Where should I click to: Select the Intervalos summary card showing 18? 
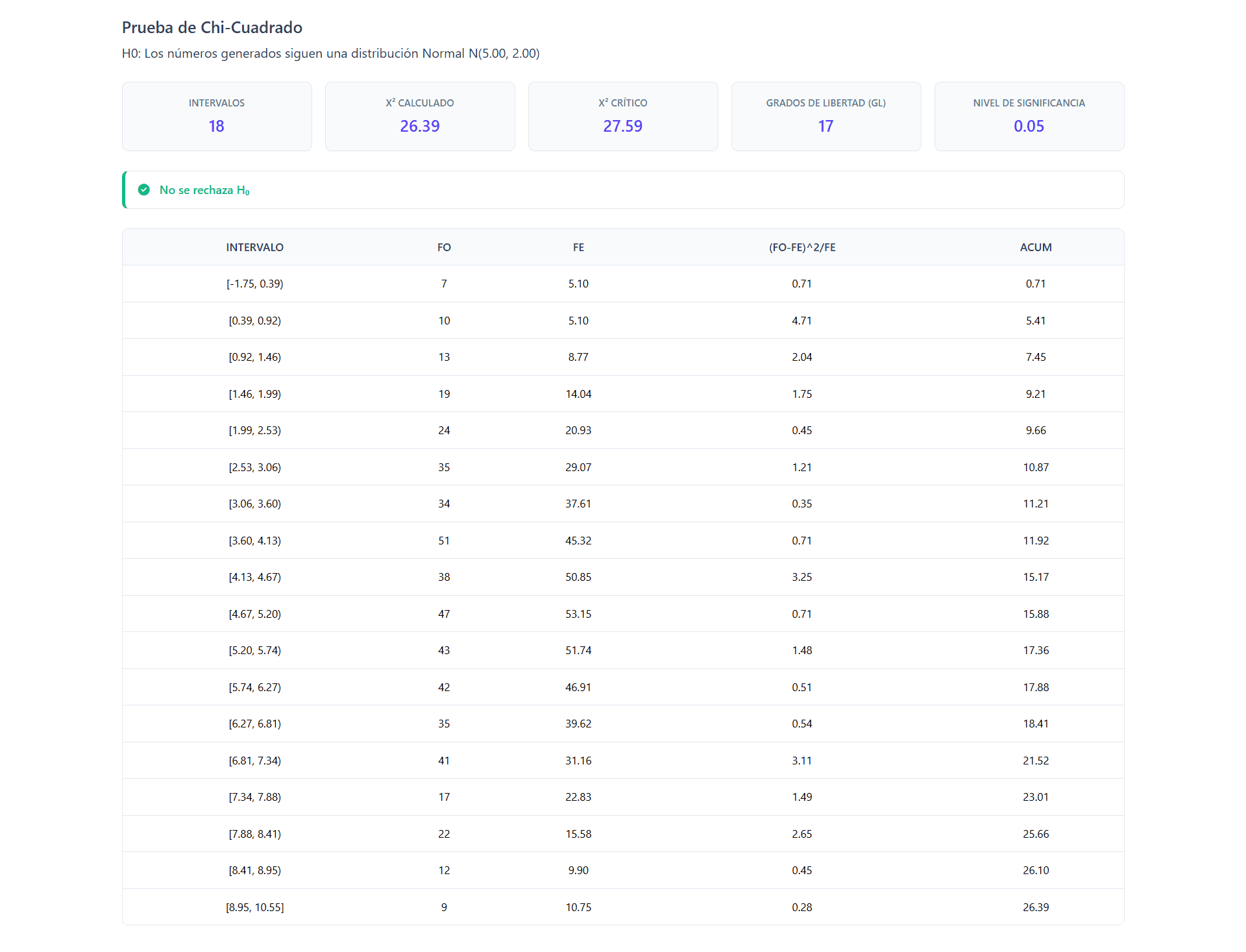217,116
